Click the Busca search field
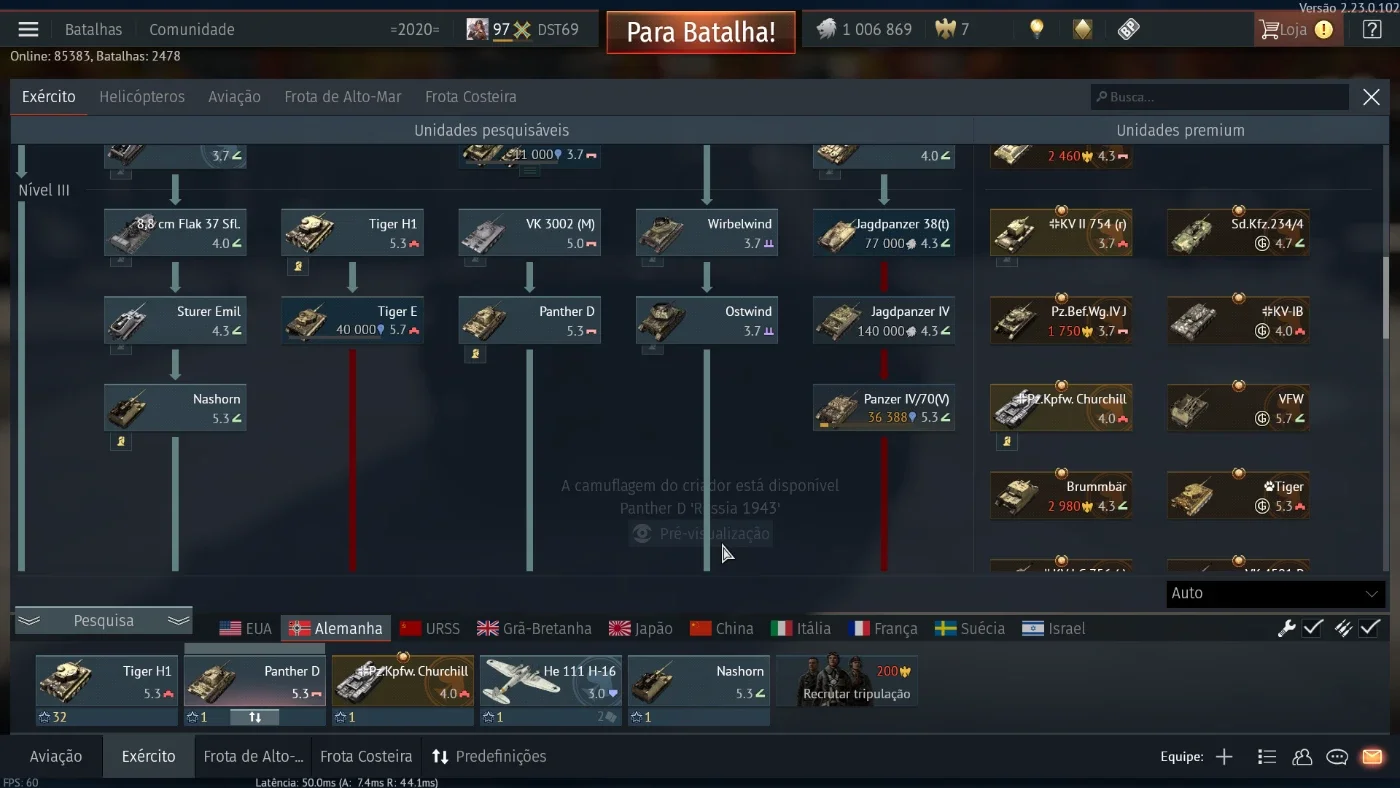 (1220, 97)
